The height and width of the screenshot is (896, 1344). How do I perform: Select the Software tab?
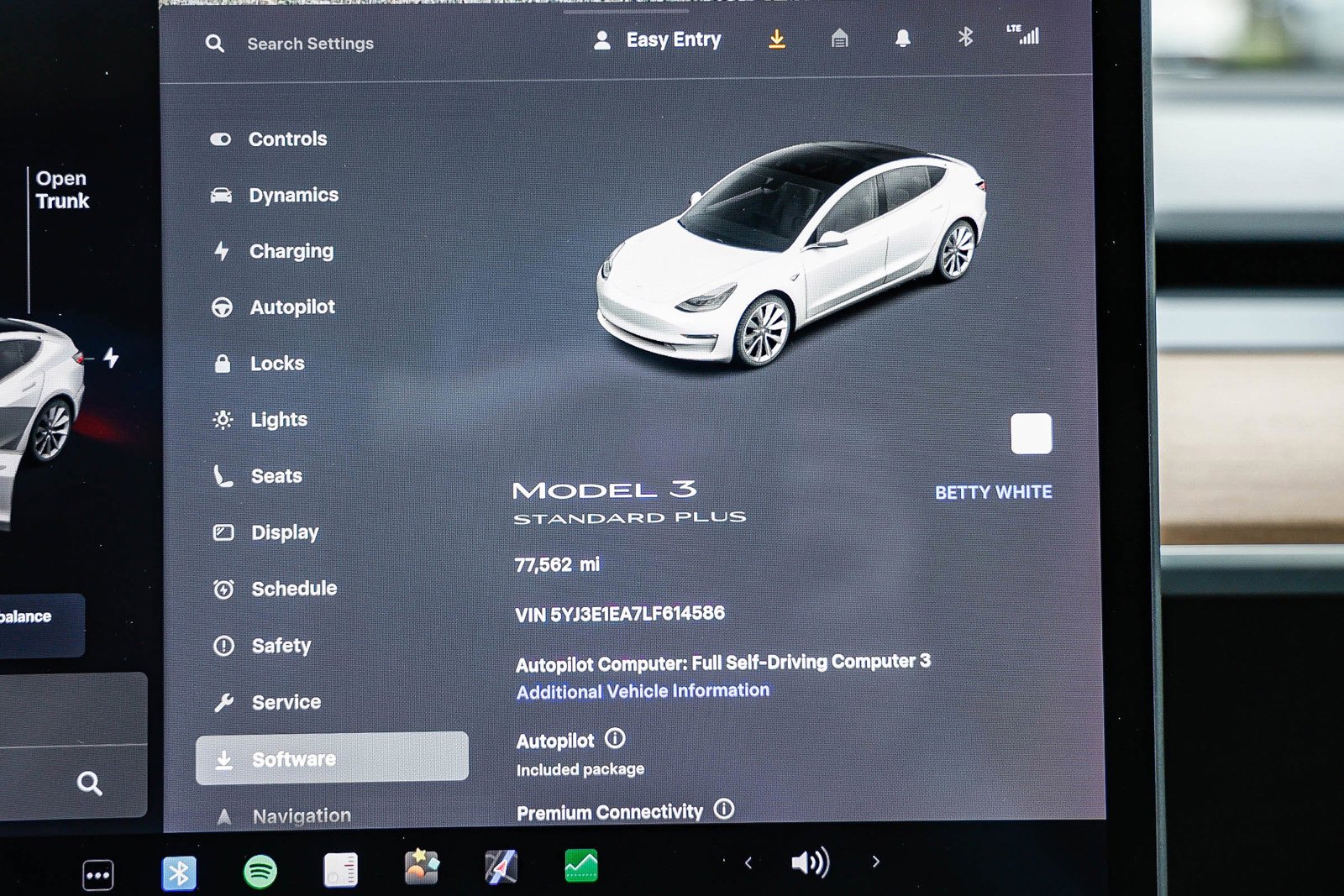pyautogui.click(x=293, y=758)
